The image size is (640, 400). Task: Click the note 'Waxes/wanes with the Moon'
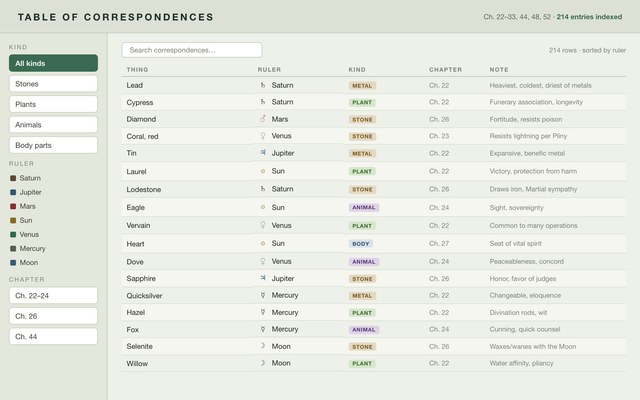[533, 347]
